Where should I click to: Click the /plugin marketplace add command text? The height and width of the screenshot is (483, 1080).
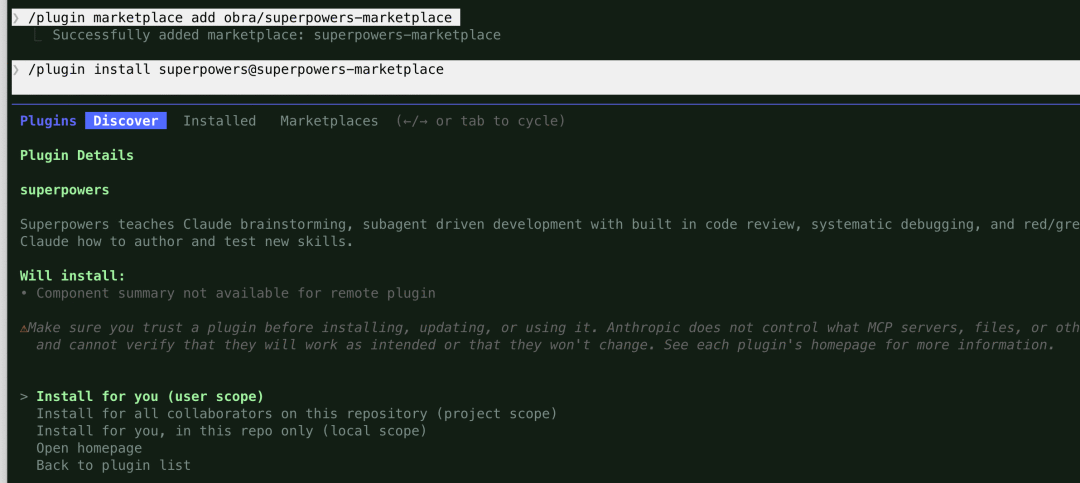coord(240,18)
